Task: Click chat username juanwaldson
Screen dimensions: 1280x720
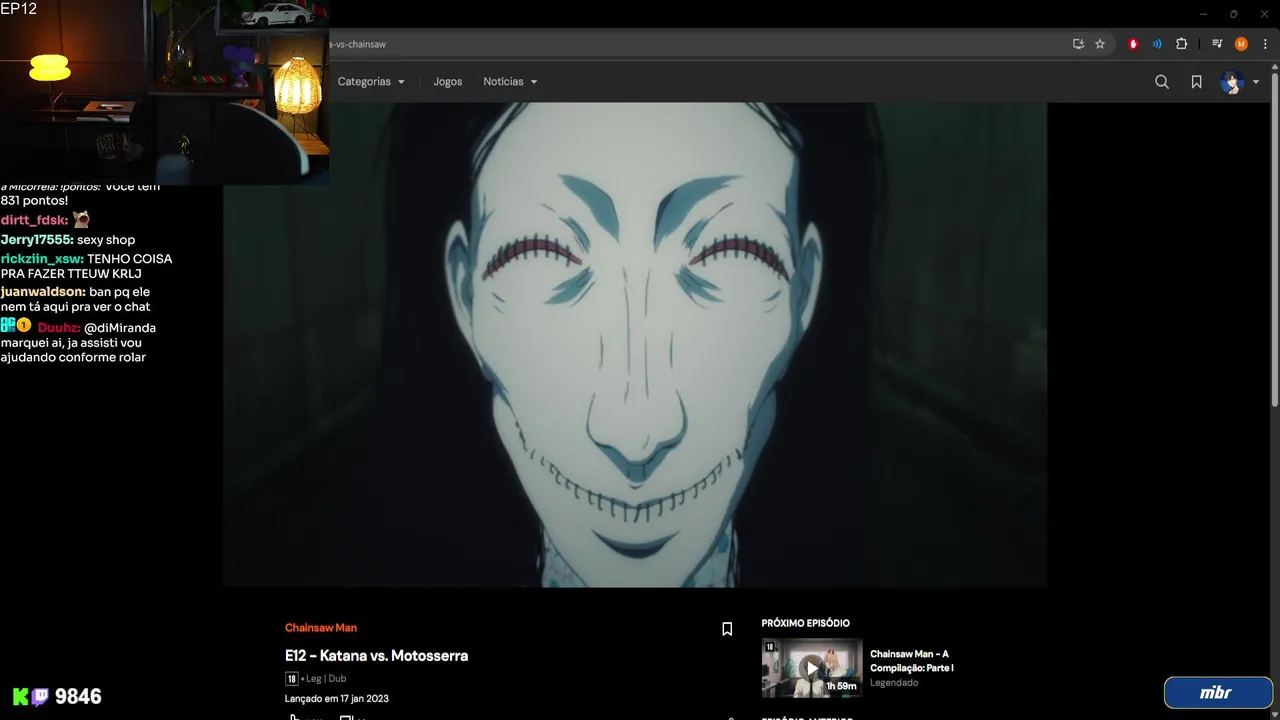Action: 43,292
